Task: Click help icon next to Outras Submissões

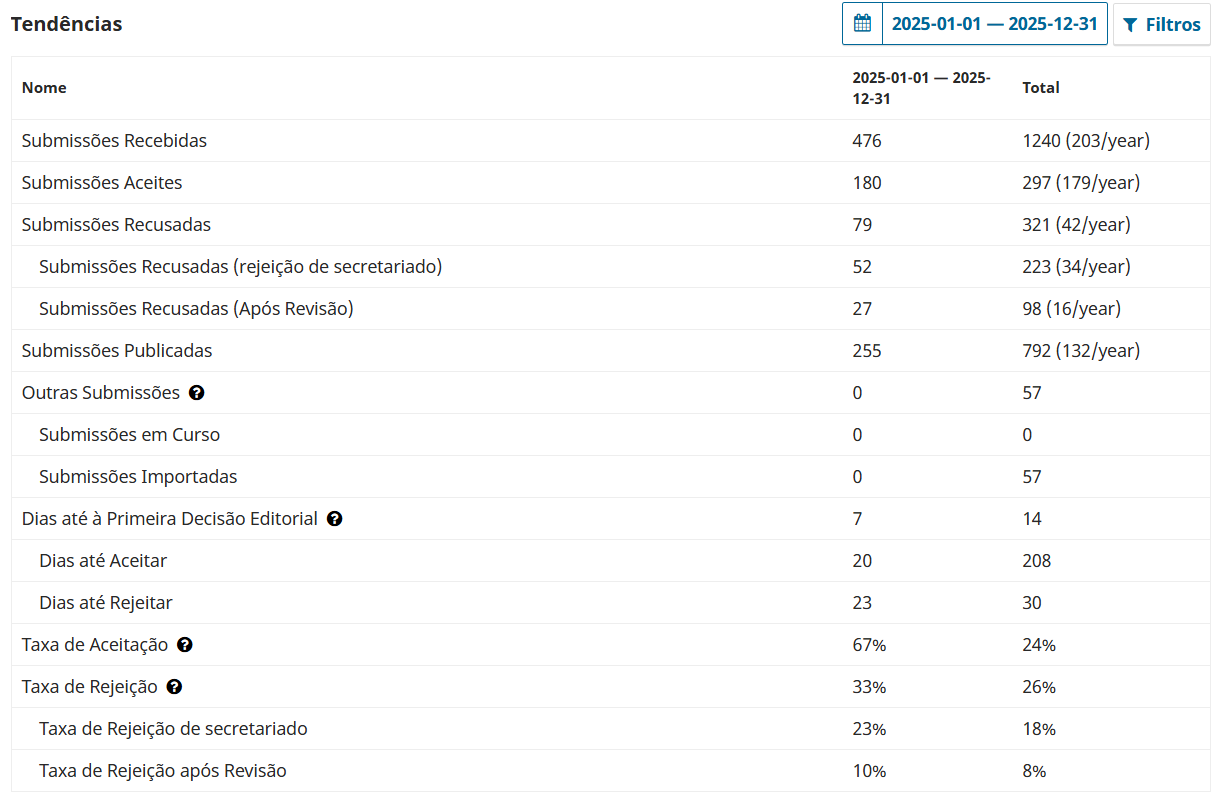Action: (x=197, y=393)
